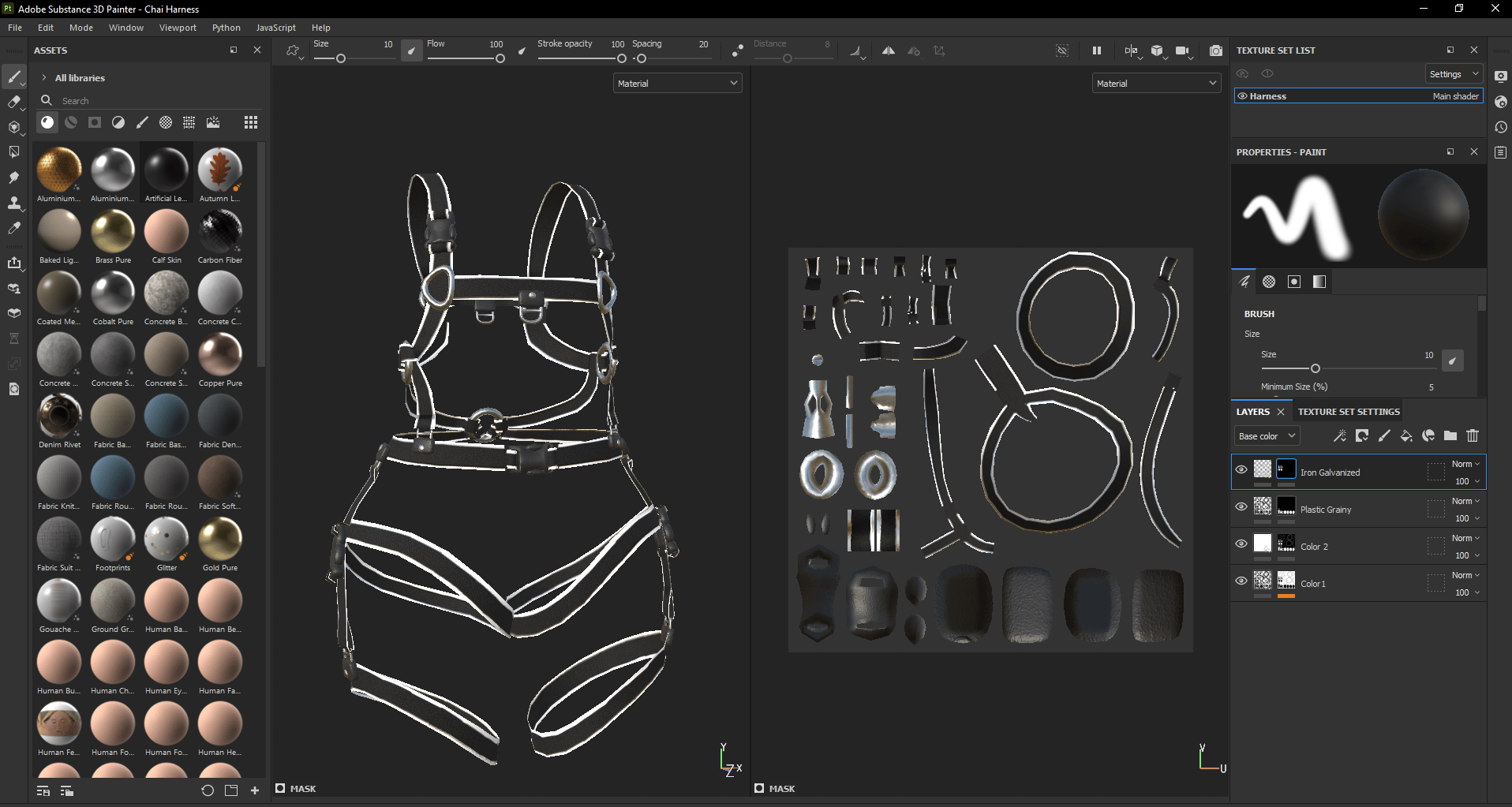Switch to Texture Set Settings tab

pyautogui.click(x=1349, y=412)
